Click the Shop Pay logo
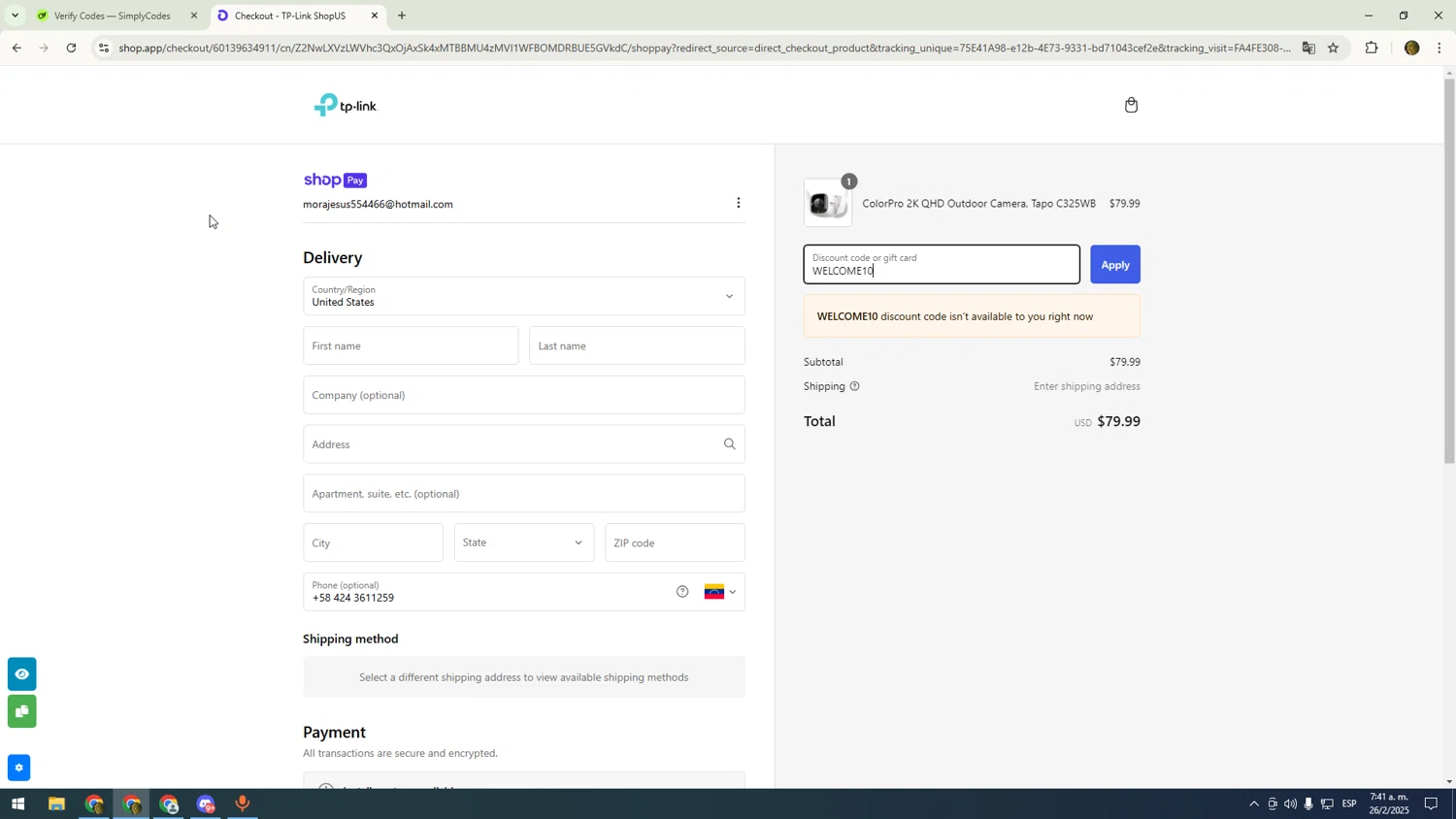 pos(335,180)
